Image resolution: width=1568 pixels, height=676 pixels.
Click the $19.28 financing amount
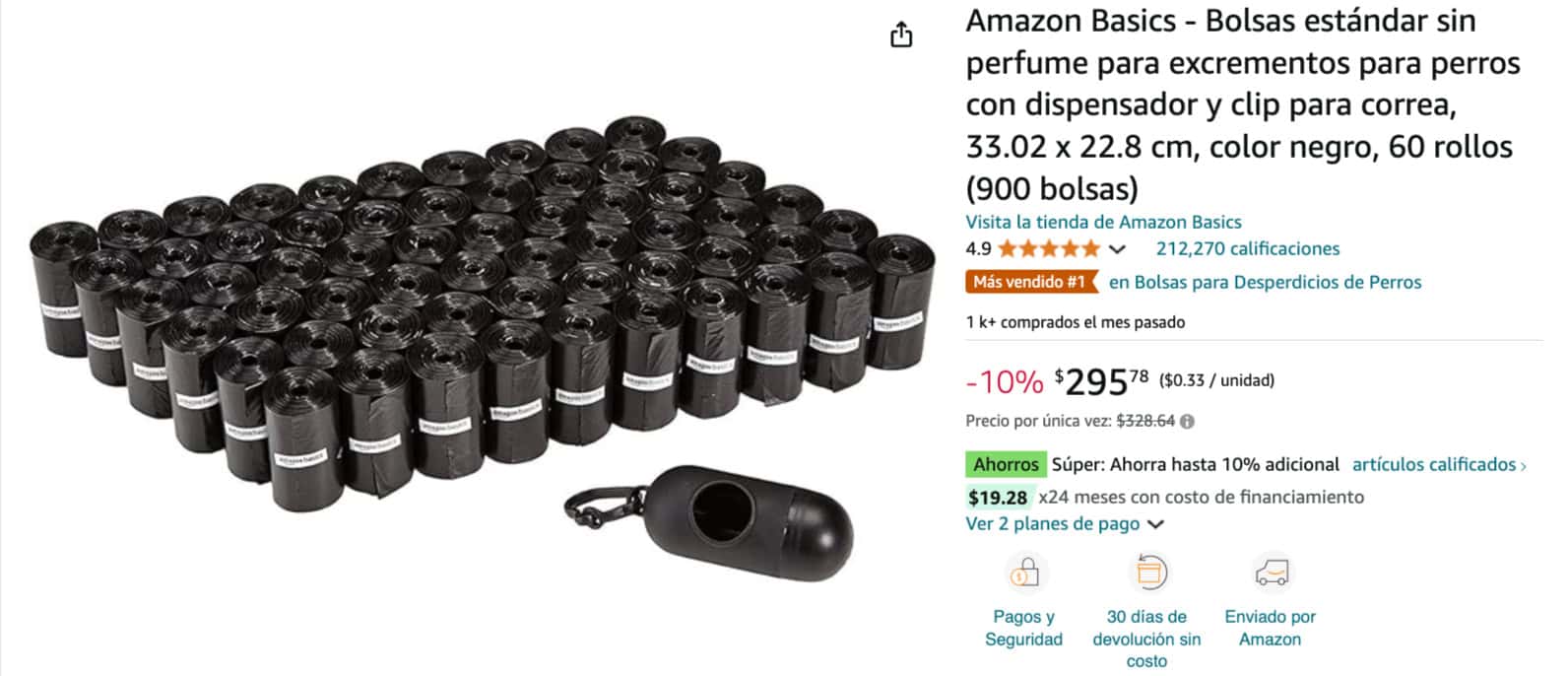pyautogui.click(x=998, y=497)
